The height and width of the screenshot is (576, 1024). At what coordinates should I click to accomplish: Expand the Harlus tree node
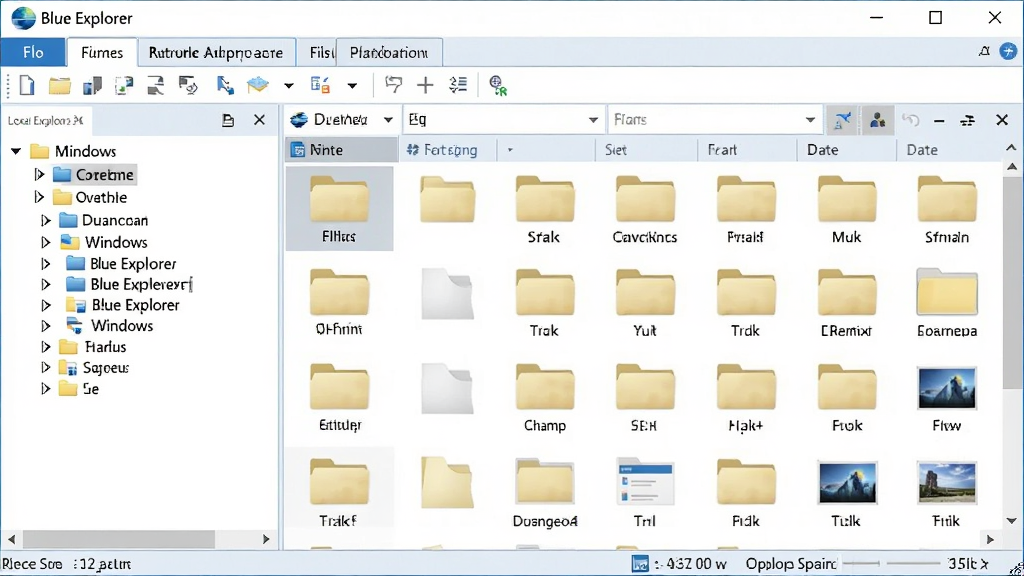tap(46, 347)
